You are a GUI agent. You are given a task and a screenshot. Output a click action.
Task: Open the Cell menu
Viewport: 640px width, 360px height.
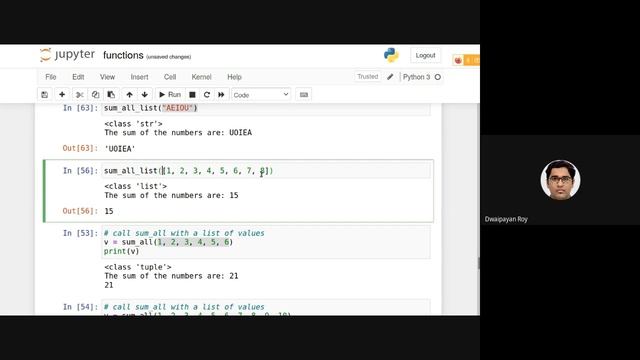pyautogui.click(x=170, y=77)
